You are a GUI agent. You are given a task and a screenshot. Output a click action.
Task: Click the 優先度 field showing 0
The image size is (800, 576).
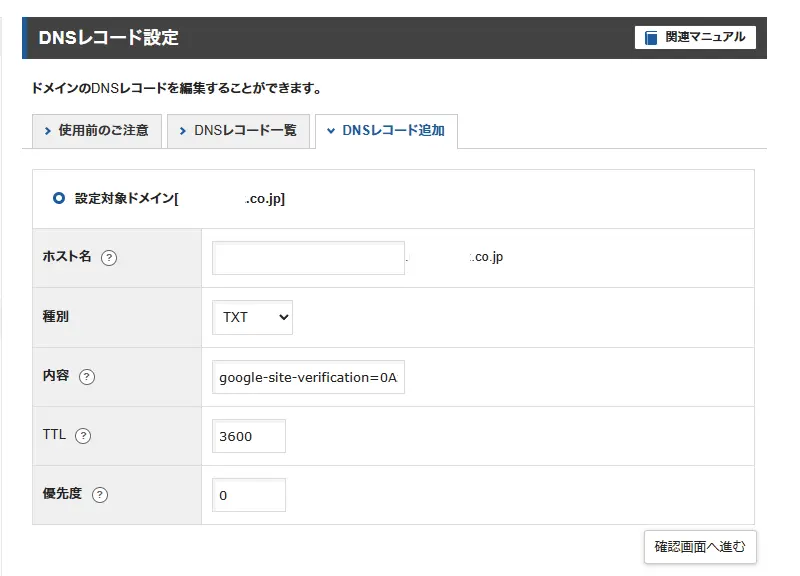(x=249, y=495)
